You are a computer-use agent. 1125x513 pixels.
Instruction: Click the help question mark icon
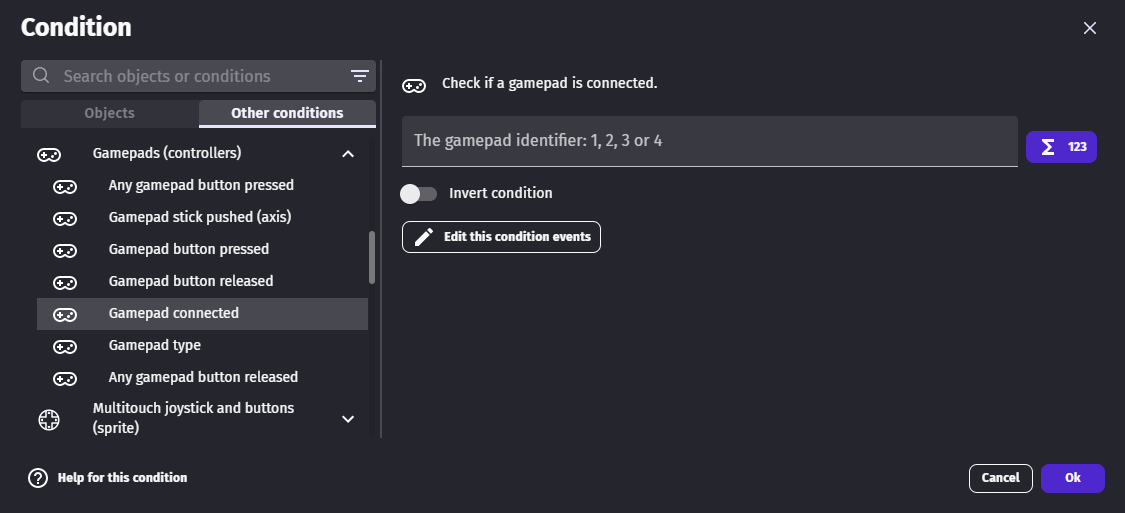point(38,478)
